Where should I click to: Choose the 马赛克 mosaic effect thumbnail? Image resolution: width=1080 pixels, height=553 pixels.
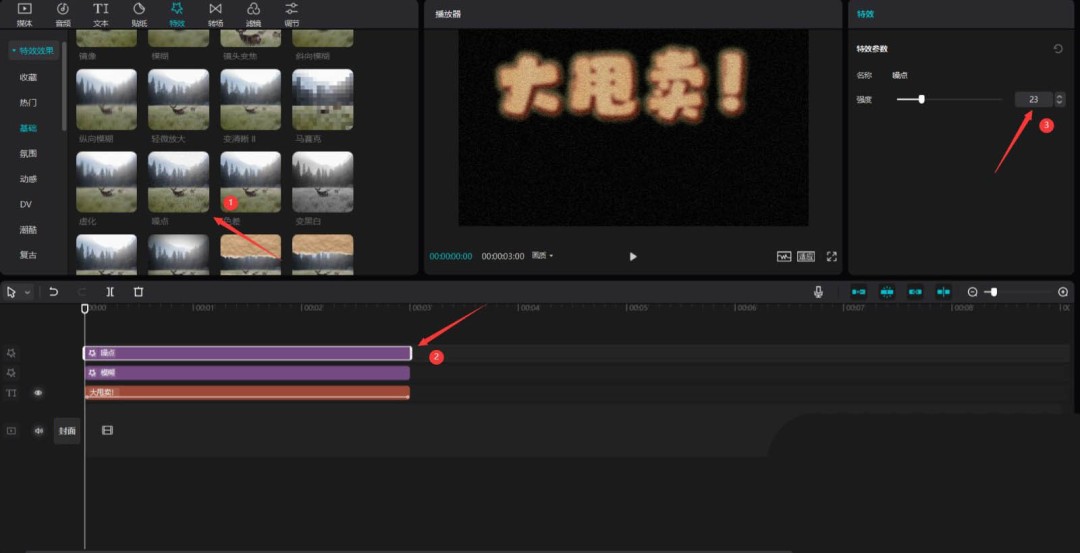point(322,99)
